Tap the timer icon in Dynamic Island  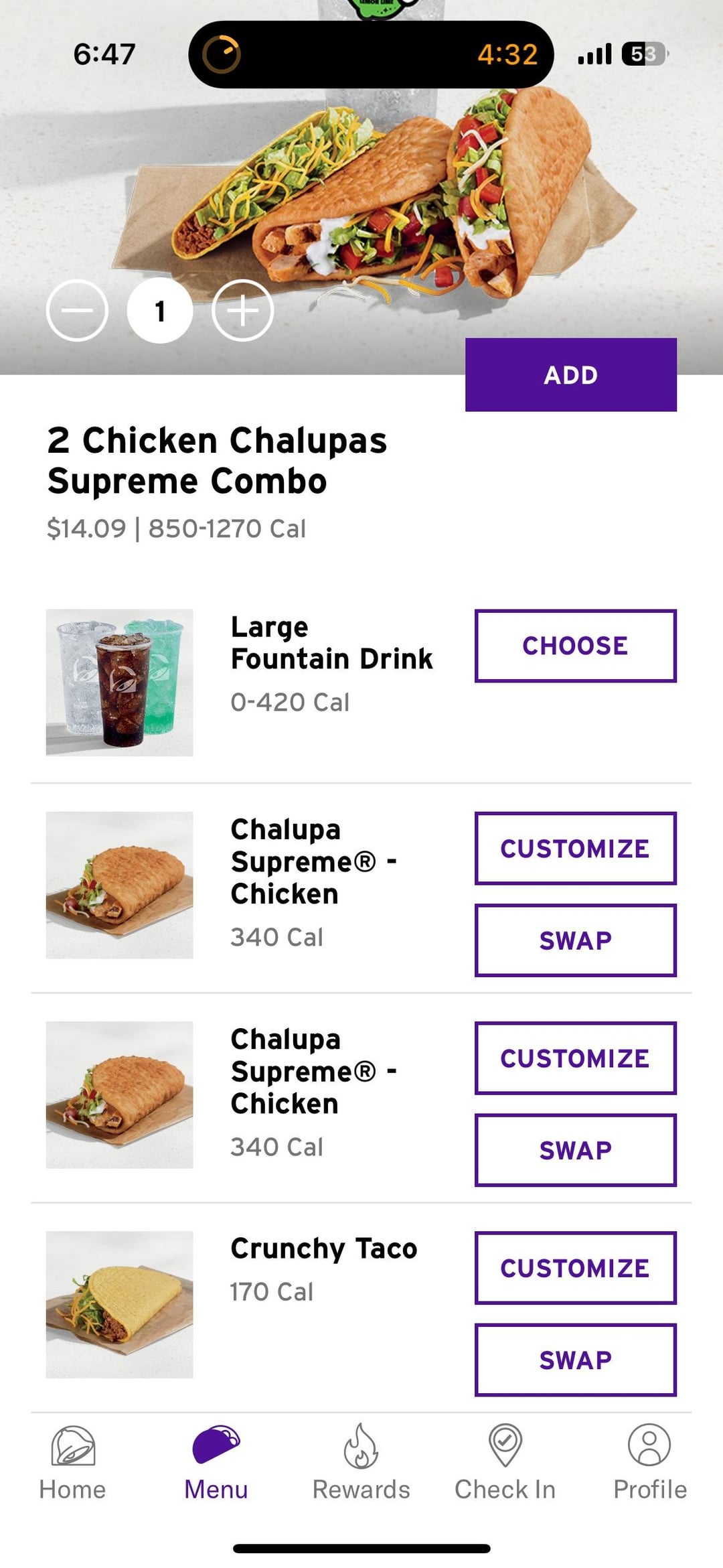[222, 54]
